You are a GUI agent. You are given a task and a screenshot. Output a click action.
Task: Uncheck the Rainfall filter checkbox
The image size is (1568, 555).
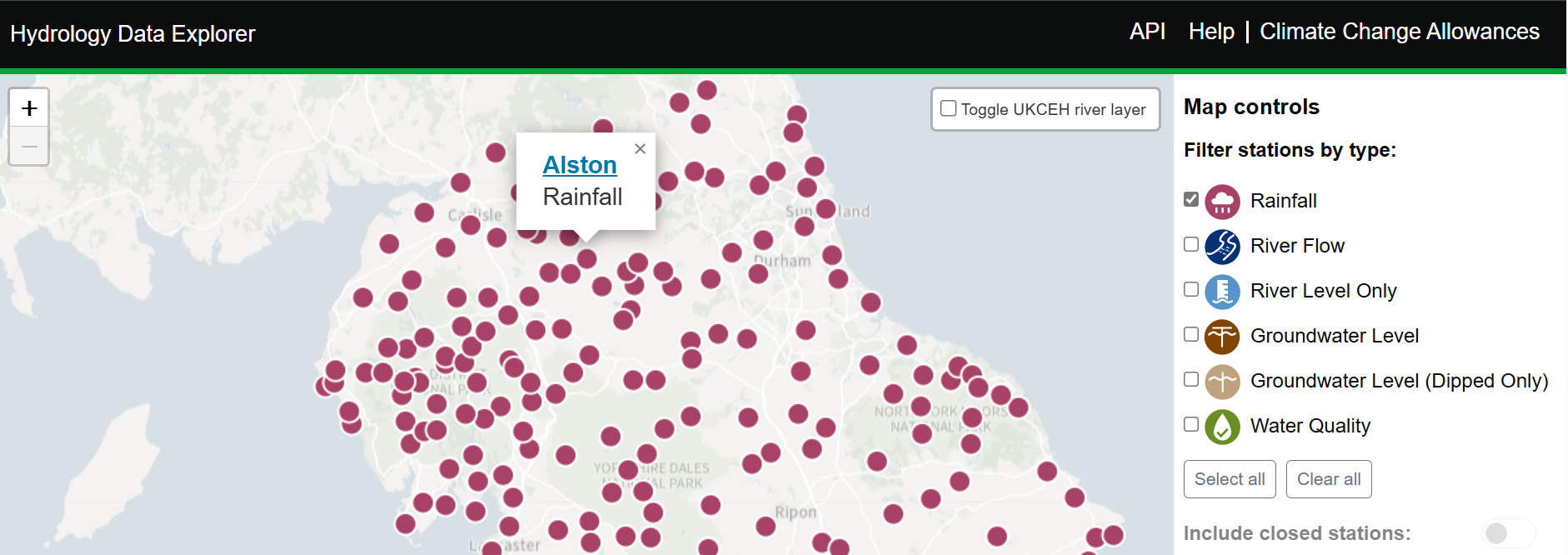[x=1191, y=199]
